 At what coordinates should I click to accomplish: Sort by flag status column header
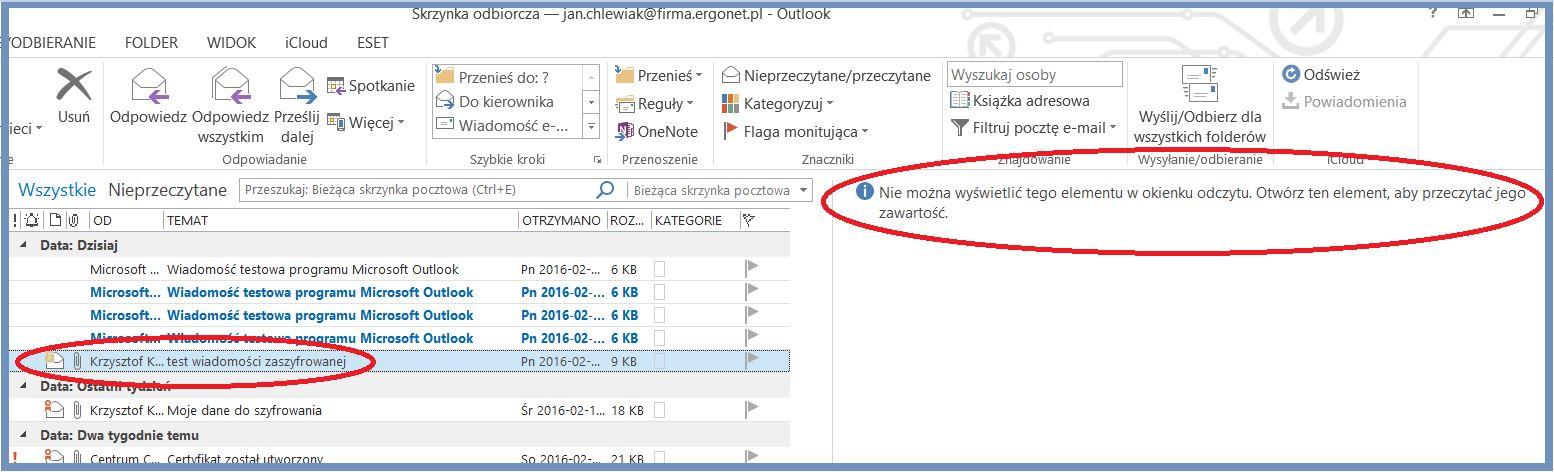pyautogui.click(x=749, y=220)
